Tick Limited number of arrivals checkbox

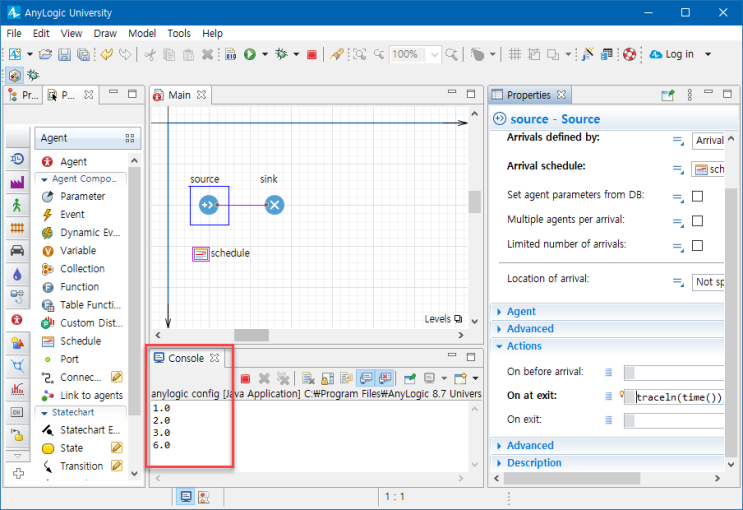coord(697,245)
